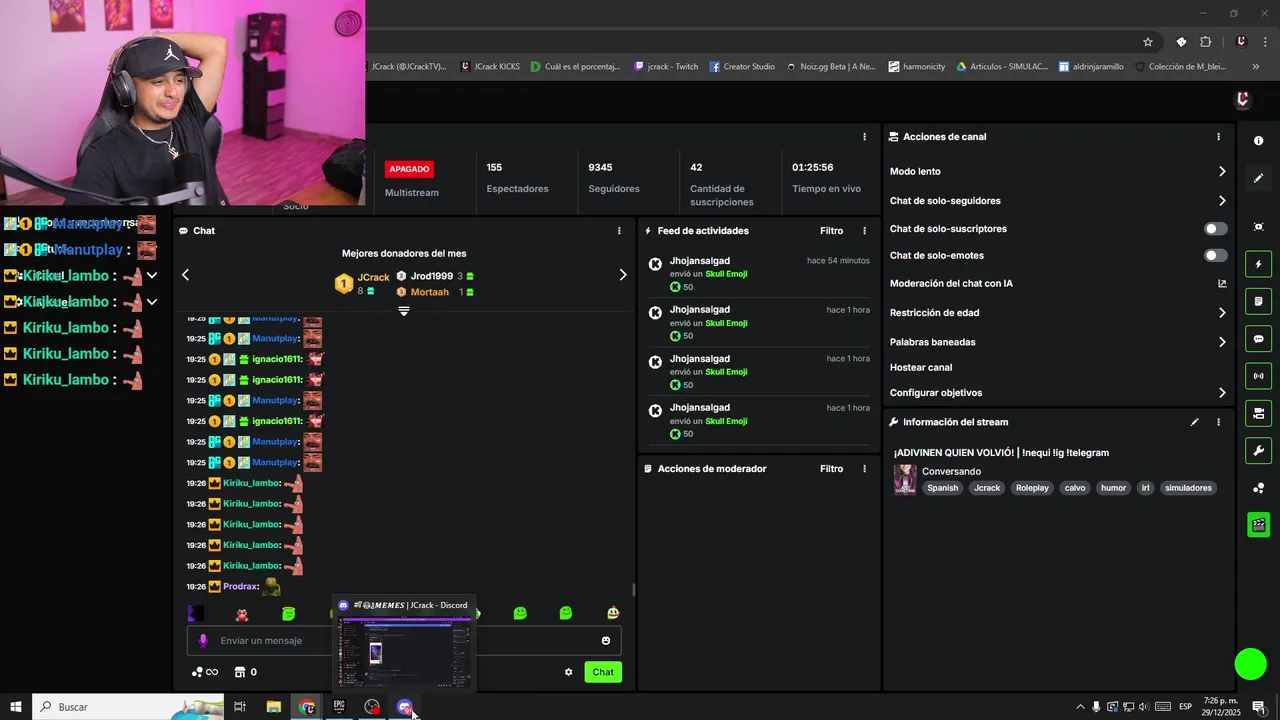Open the notes document icon in sidebar

(1258, 301)
